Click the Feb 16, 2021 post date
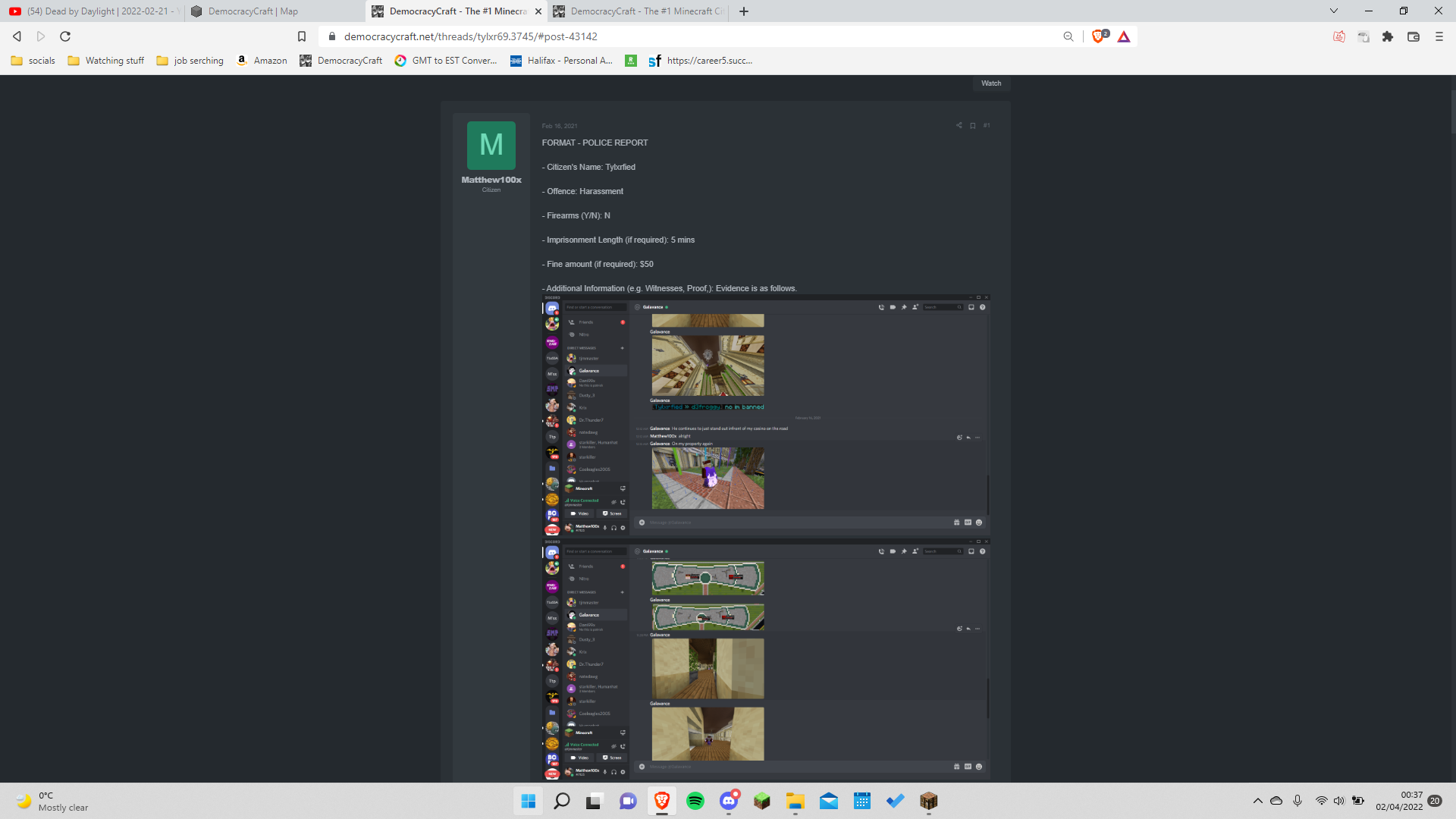 (x=560, y=127)
